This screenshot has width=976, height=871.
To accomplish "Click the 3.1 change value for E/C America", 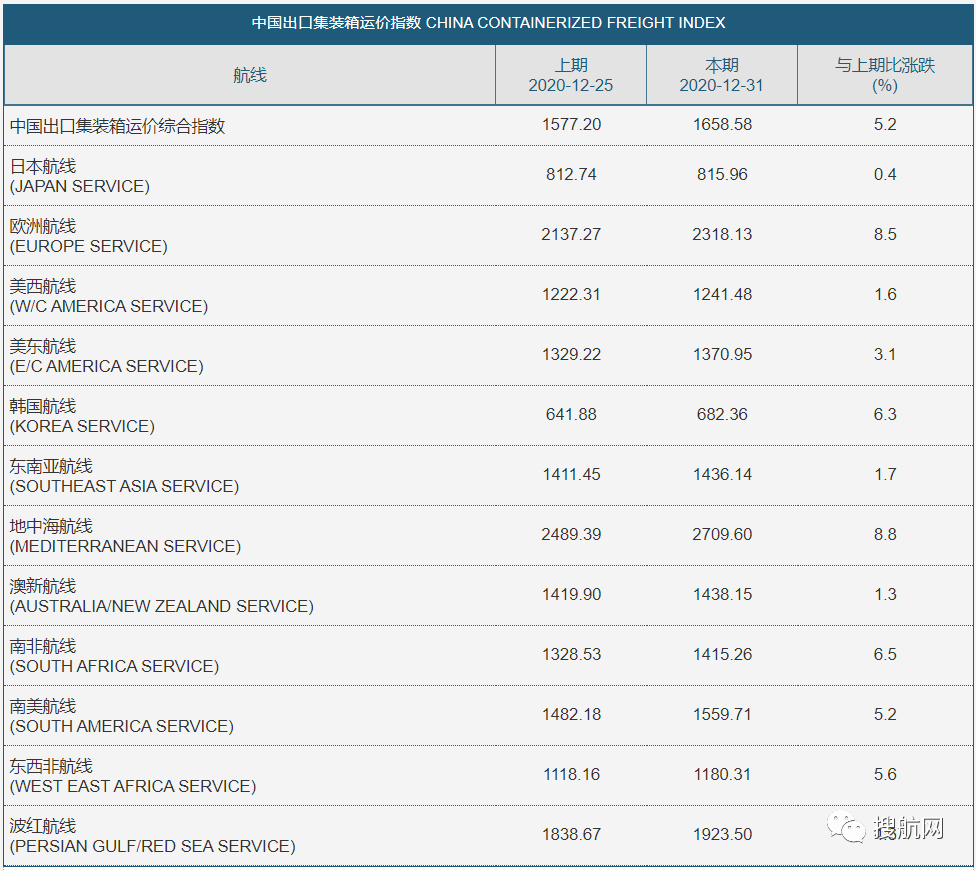I will pyautogui.click(x=884, y=354).
